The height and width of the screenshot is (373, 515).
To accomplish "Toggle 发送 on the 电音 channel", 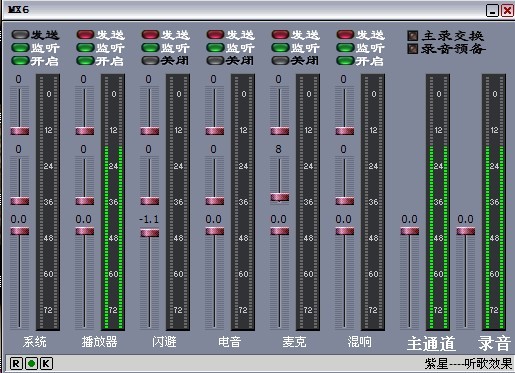I will click(x=215, y=34).
